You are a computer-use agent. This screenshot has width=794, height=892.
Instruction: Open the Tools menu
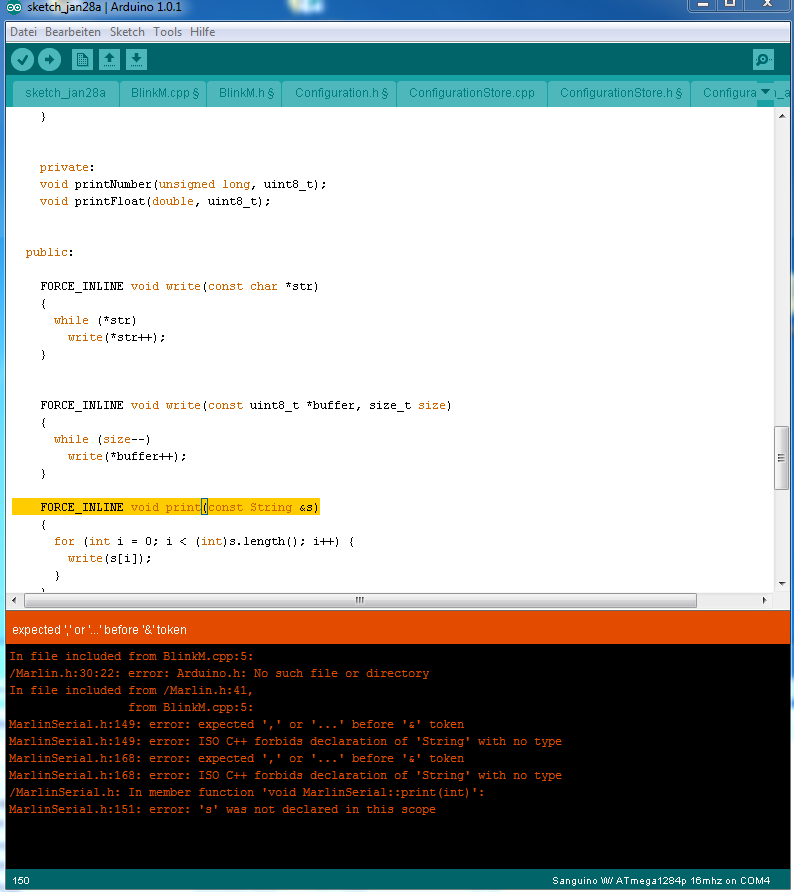pos(167,32)
